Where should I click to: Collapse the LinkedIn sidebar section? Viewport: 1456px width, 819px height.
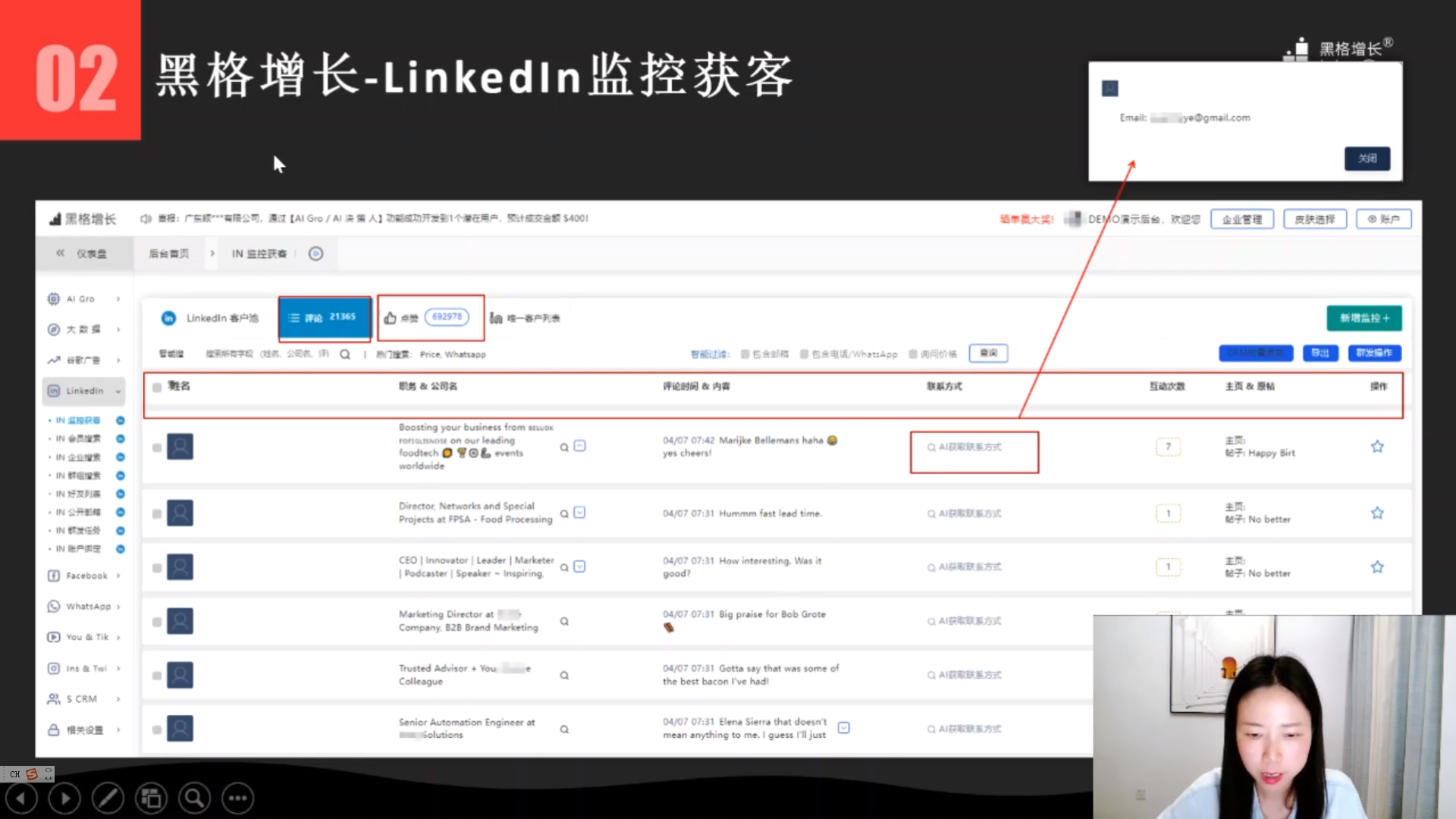click(x=83, y=391)
